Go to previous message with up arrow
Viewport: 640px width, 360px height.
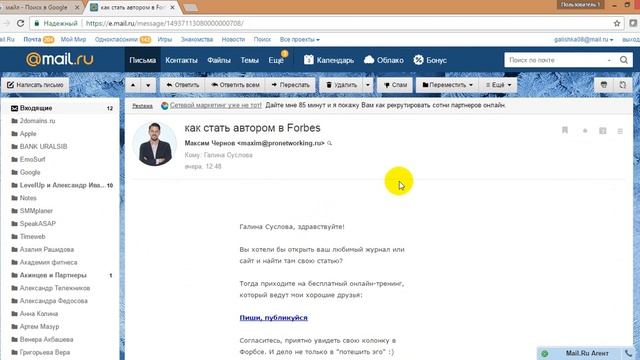point(133,85)
